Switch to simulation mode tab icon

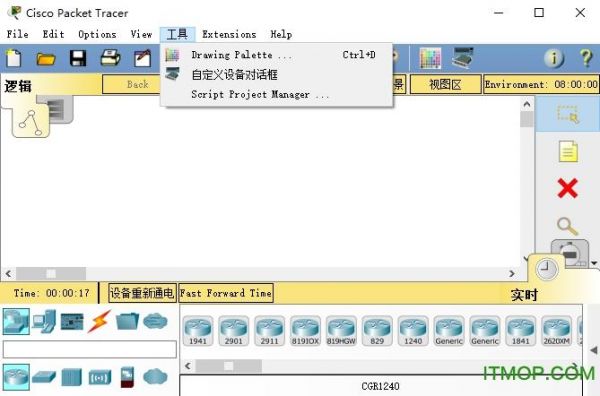569,253
